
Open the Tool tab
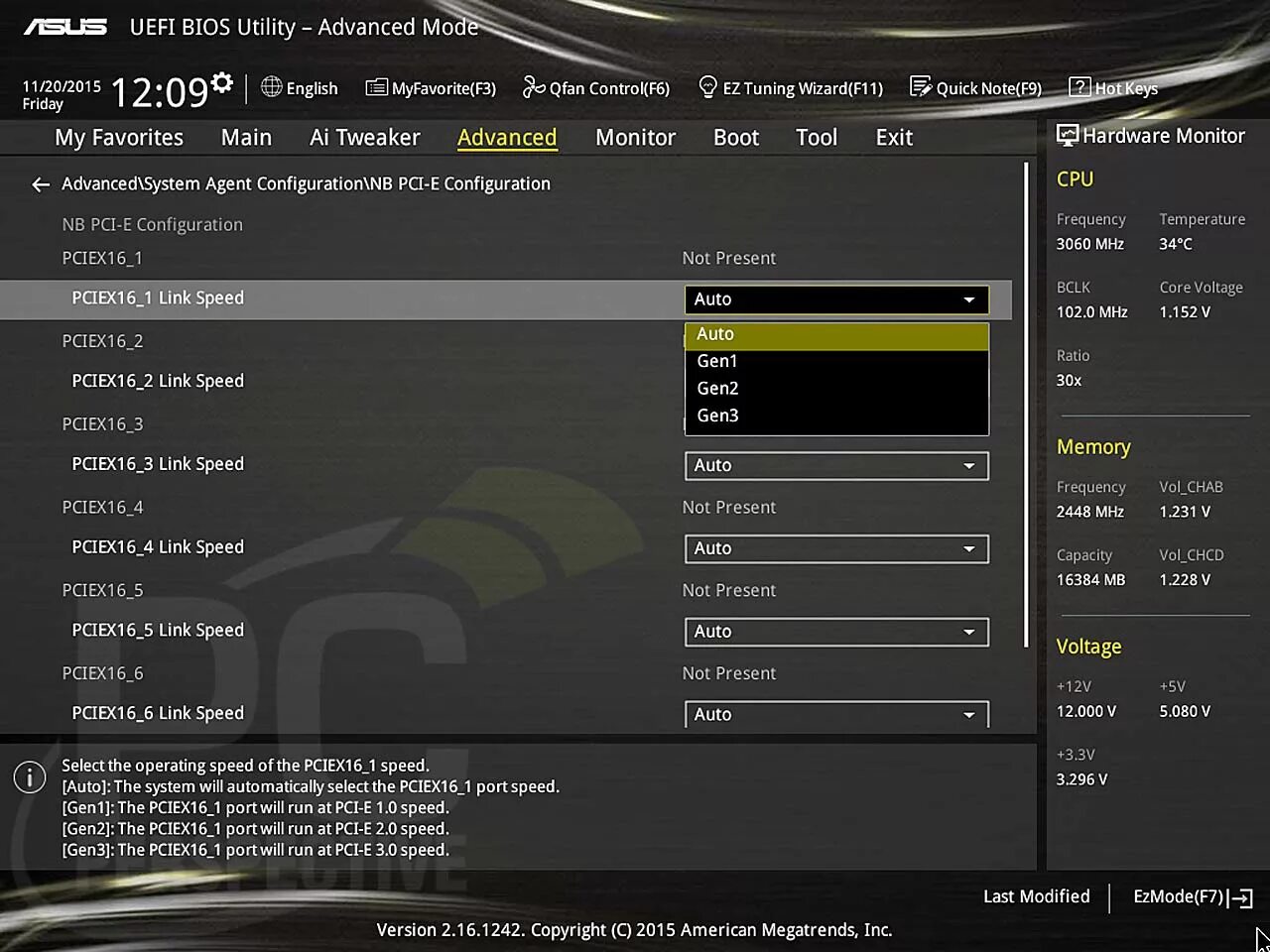[817, 138]
